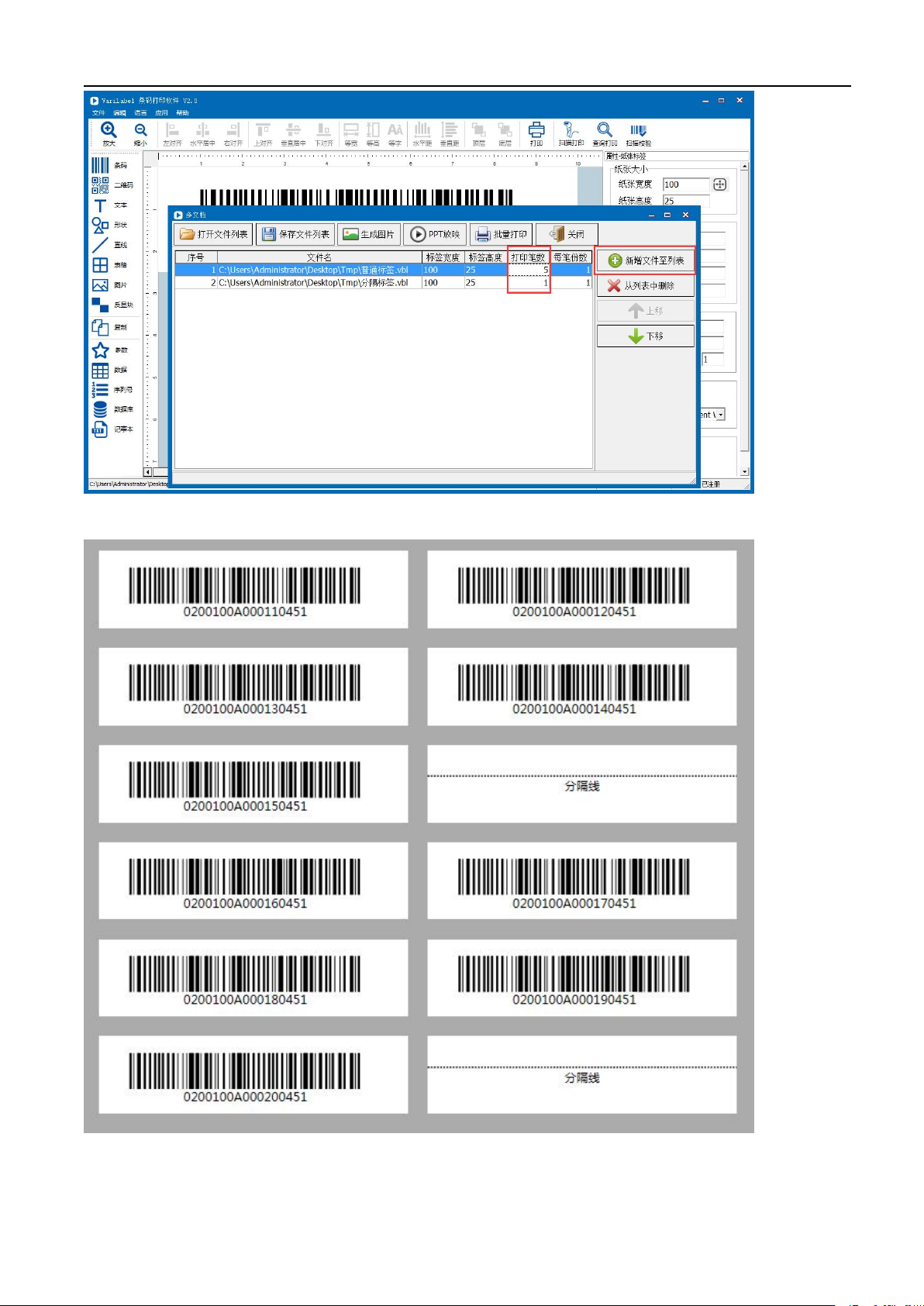Open the 帮助 menu
The image size is (924, 1306).
pos(182,113)
